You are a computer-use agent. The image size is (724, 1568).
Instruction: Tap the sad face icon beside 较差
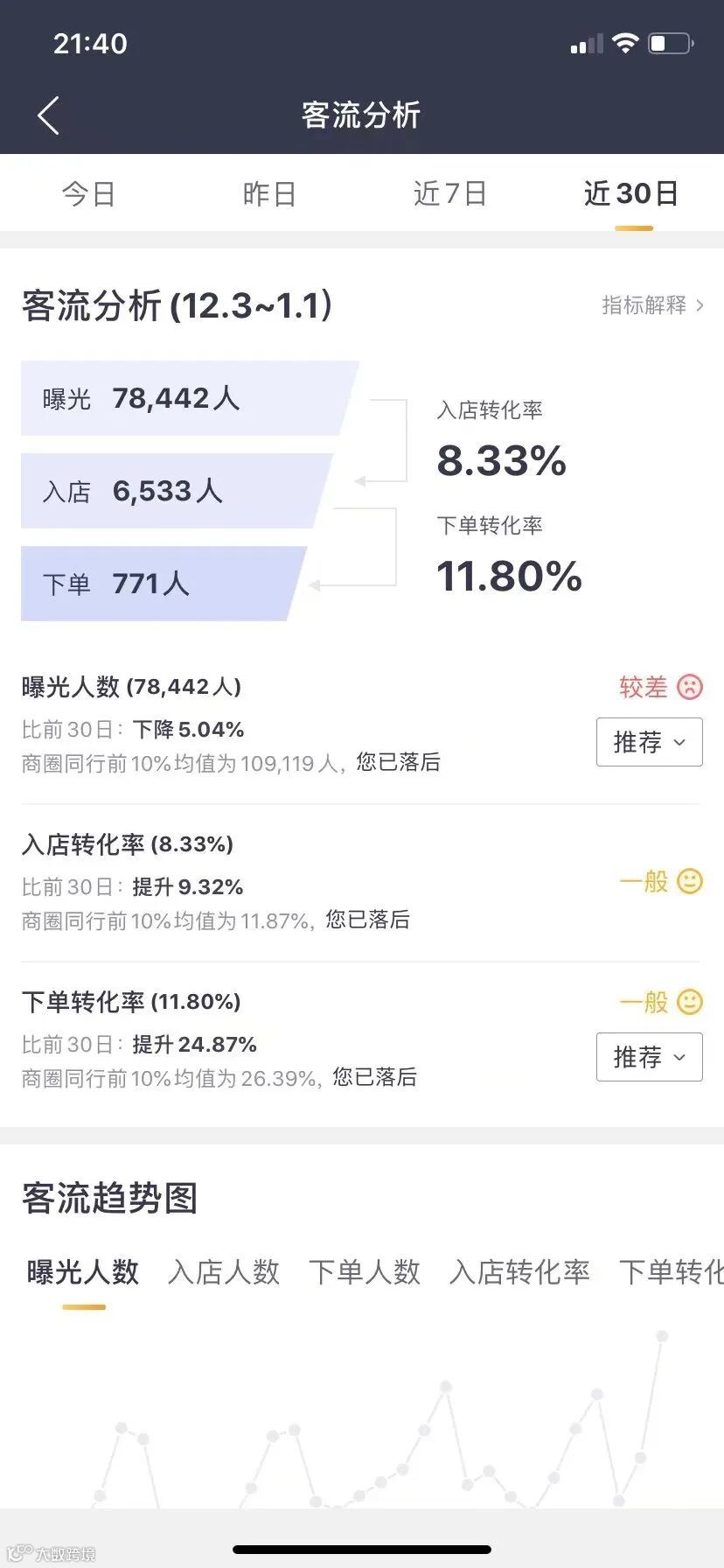coord(690,688)
